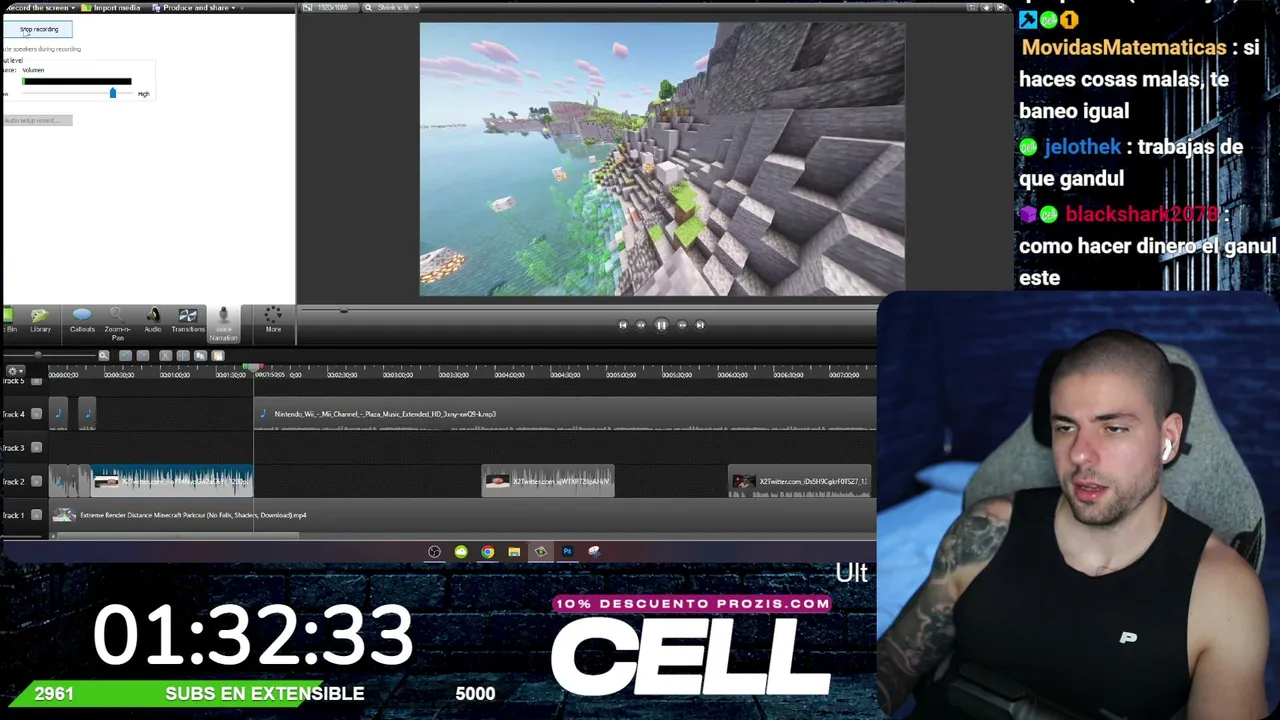The width and height of the screenshot is (1280, 720).
Task: Toggle the lock on Track 3
Action: coord(37,447)
